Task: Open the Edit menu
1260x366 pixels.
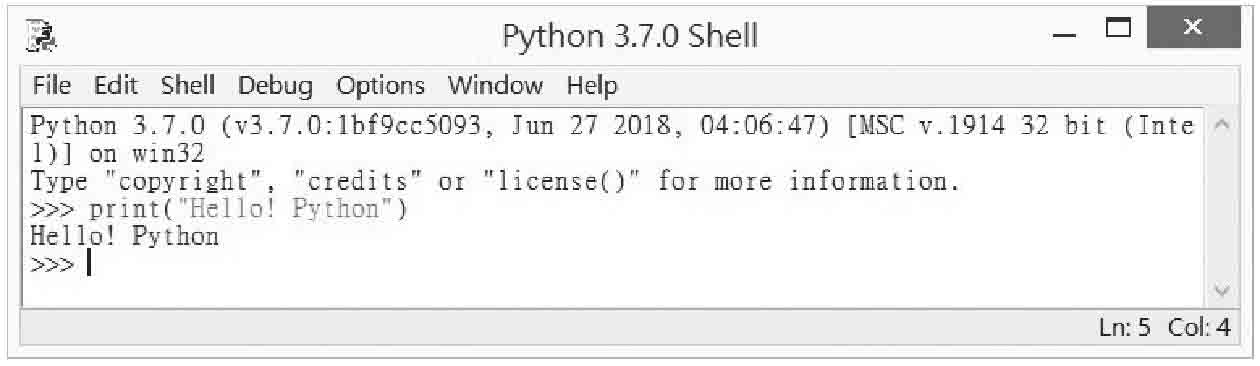Action: point(116,85)
